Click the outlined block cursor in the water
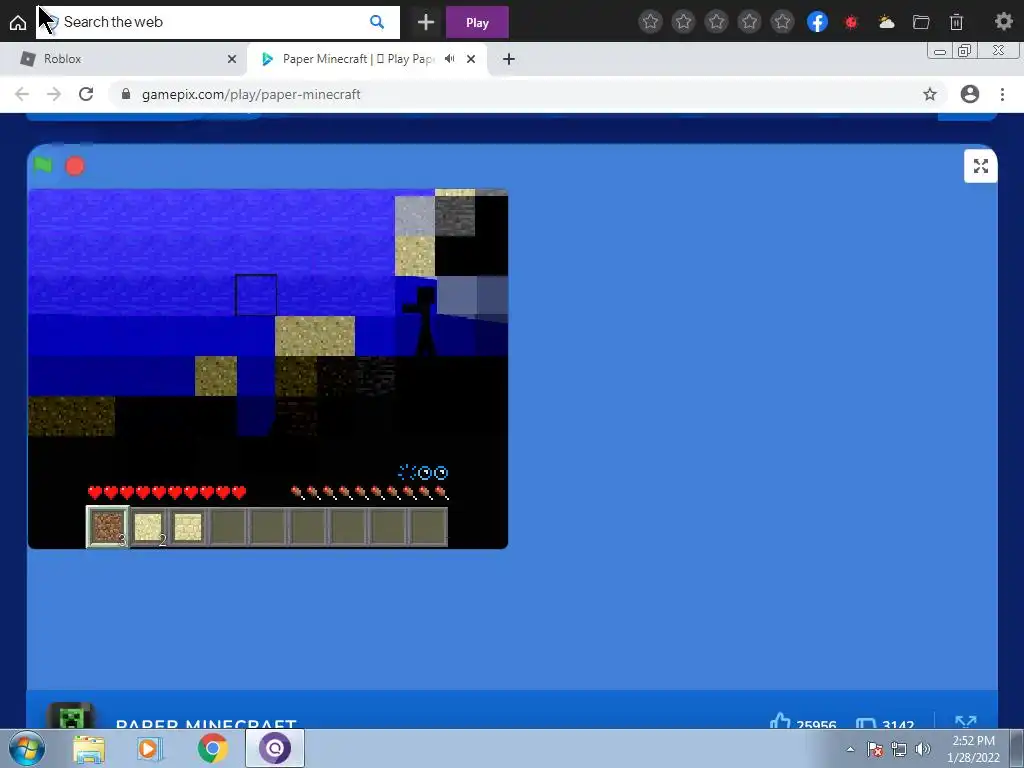This screenshot has height=768, width=1024. click(256, 295)
